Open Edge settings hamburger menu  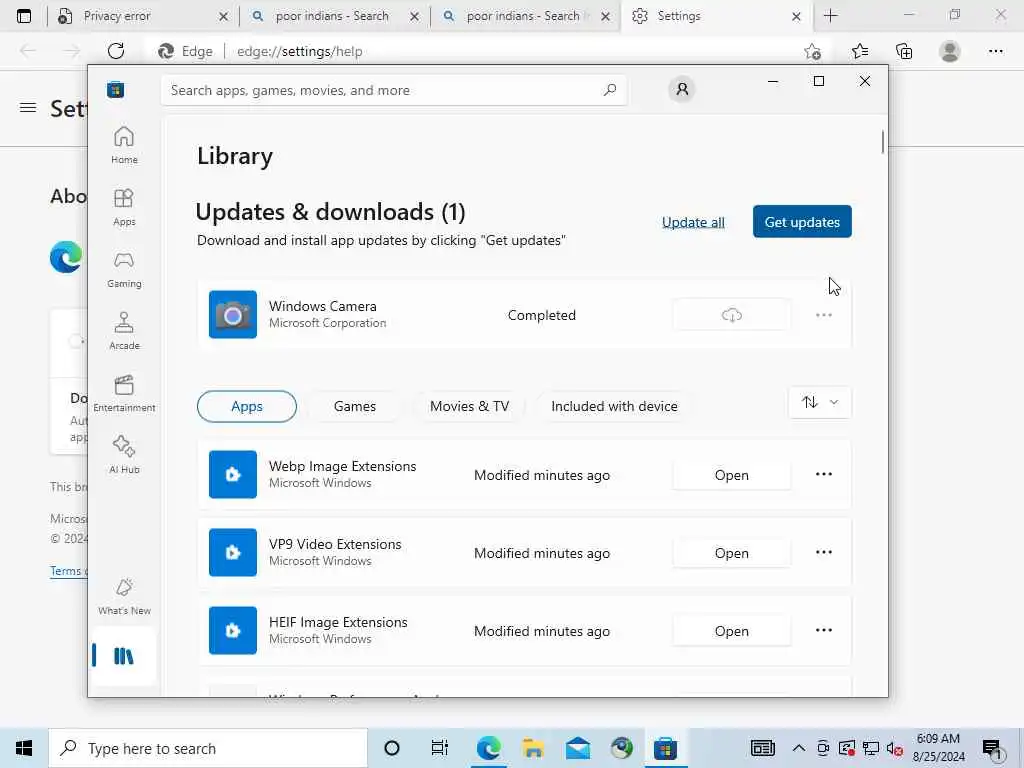(28, 108)
